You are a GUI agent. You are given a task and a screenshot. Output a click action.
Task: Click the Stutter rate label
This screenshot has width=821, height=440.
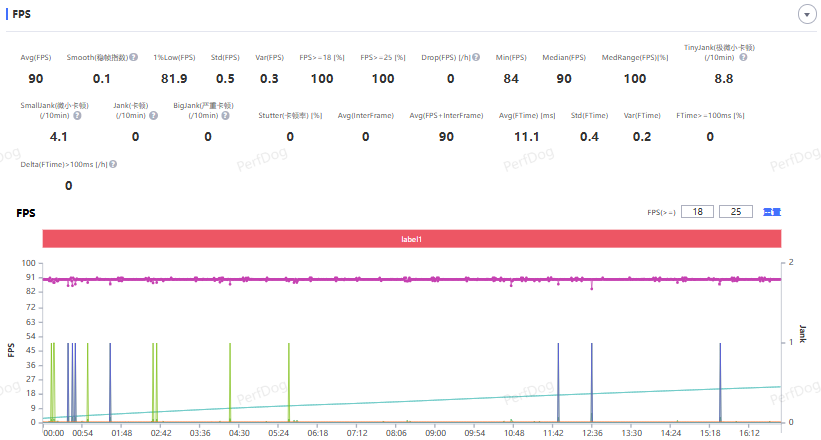pyautogui.click(x=290, y=115)
